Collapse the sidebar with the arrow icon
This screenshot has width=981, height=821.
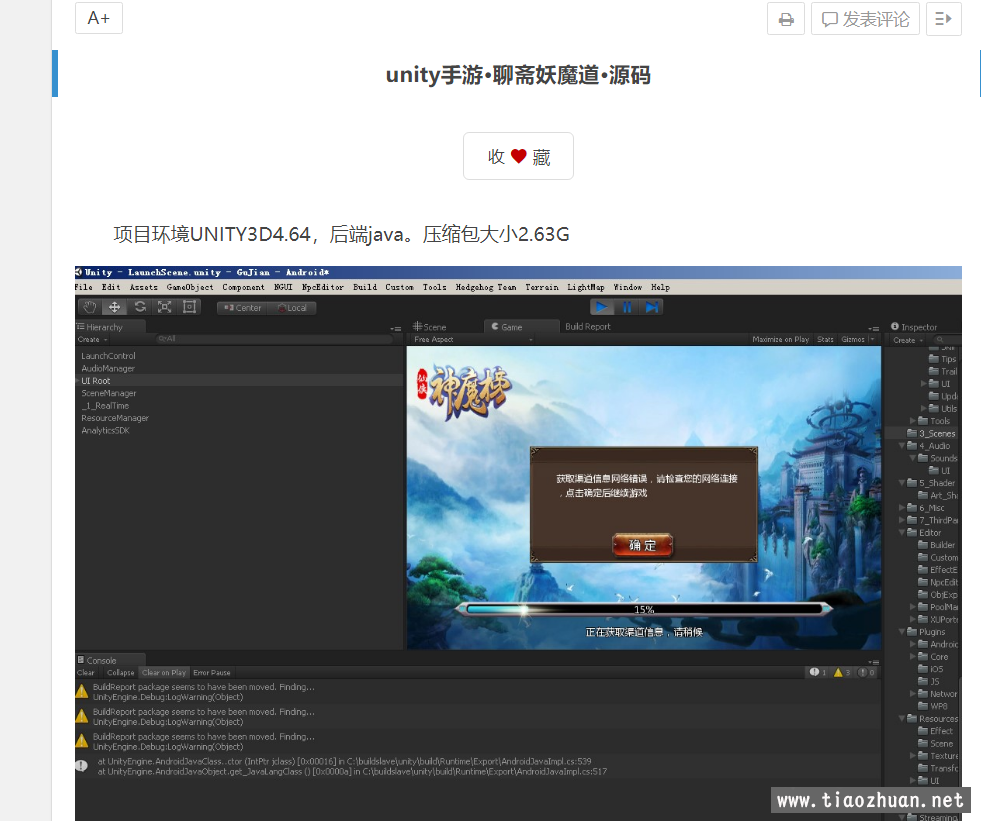click(x=943, y=19)
